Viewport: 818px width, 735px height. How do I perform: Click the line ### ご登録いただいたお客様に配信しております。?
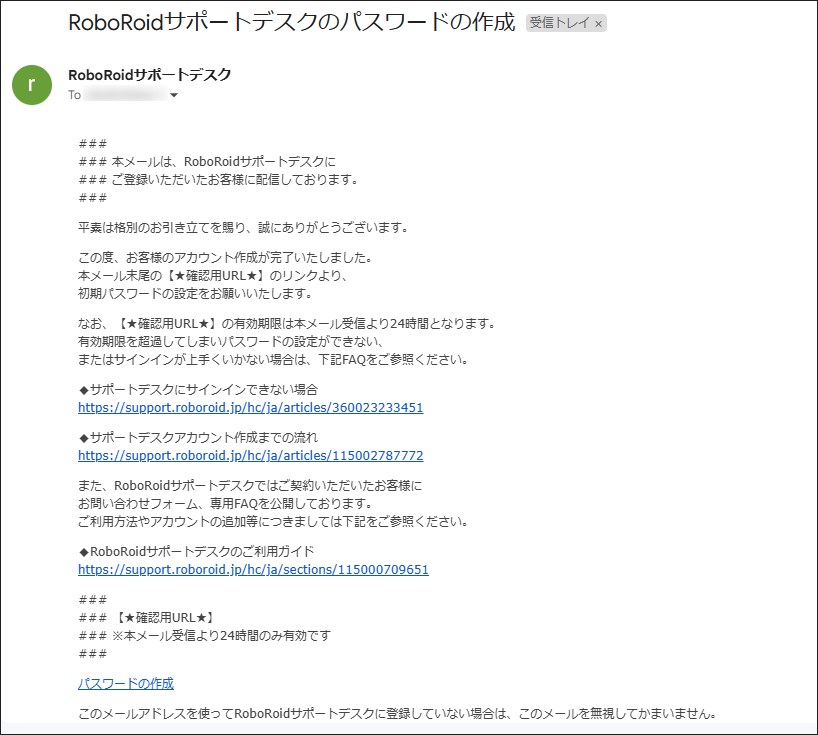(x=219, y=179)
